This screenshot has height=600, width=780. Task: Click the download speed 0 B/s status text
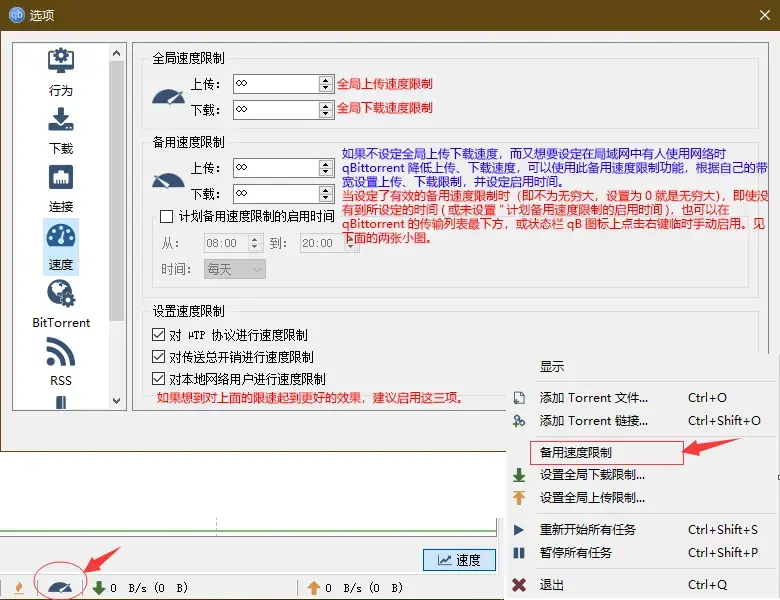pos(148,588)
